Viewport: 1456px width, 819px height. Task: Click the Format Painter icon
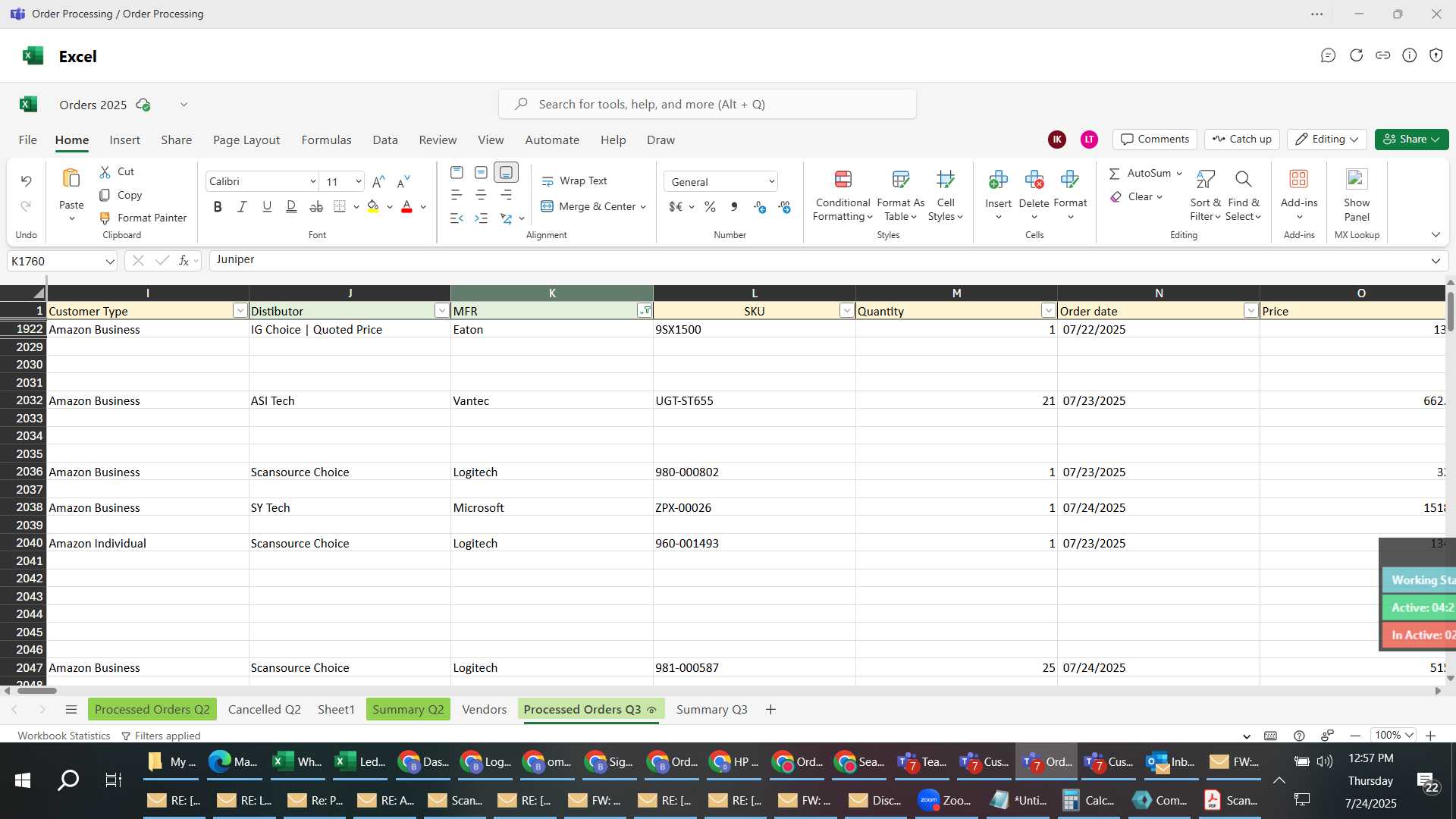tap(105, 218)
